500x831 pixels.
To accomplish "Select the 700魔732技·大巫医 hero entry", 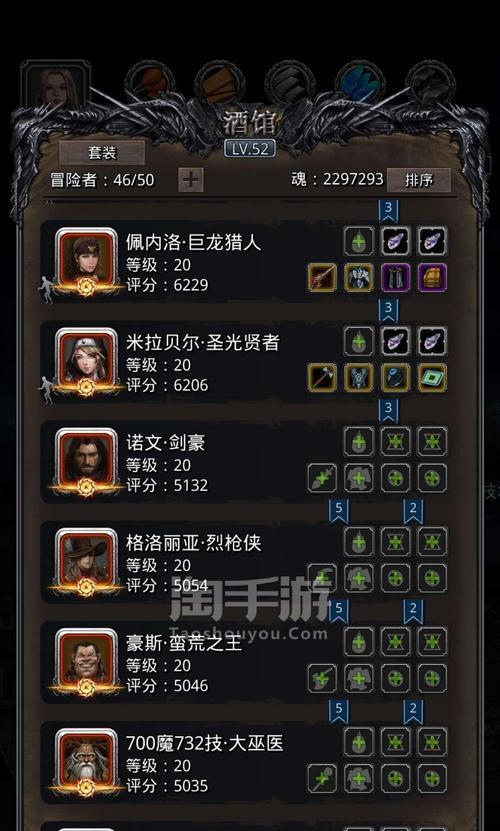I will pos(246,763).
